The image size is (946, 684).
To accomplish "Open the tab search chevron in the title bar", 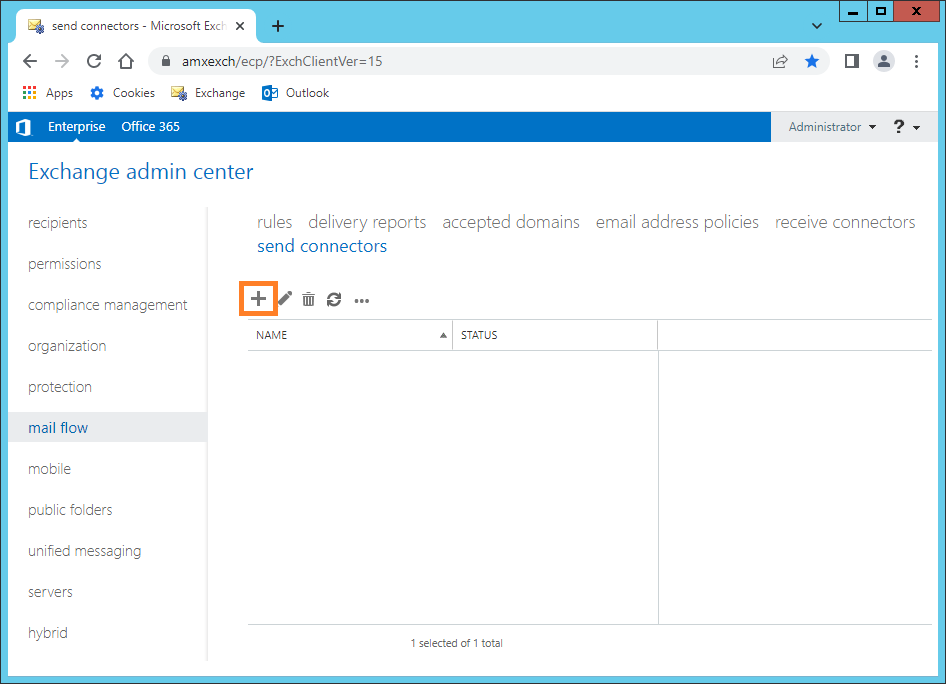I will point(817,26).
